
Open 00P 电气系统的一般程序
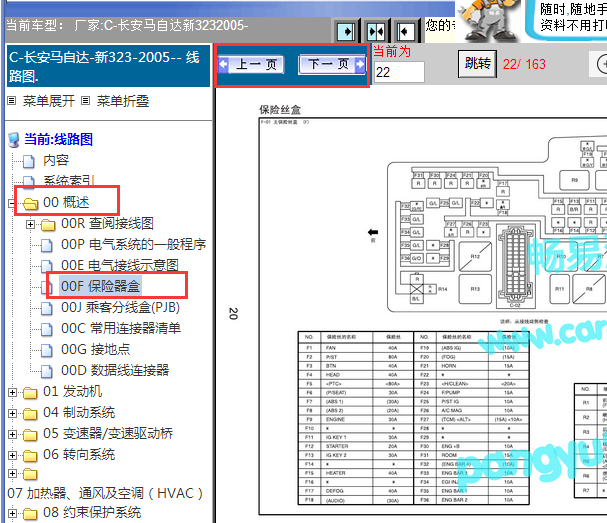click(x=134, y=244)
